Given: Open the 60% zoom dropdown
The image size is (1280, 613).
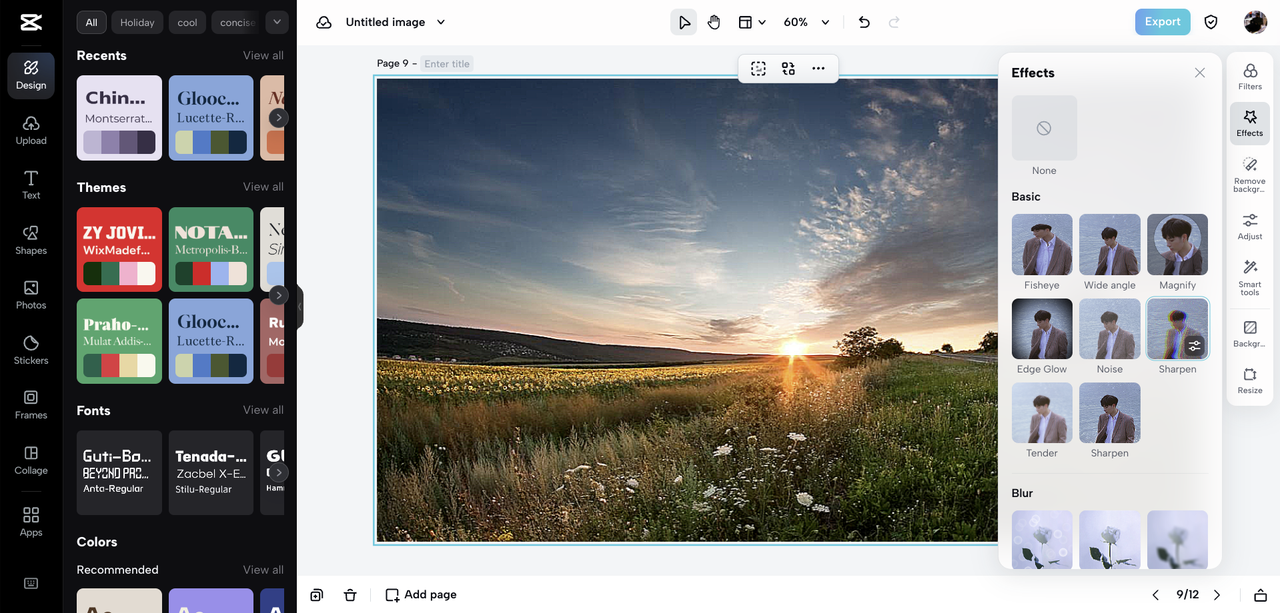Looking at the screenshot, I should coord(806,22).
